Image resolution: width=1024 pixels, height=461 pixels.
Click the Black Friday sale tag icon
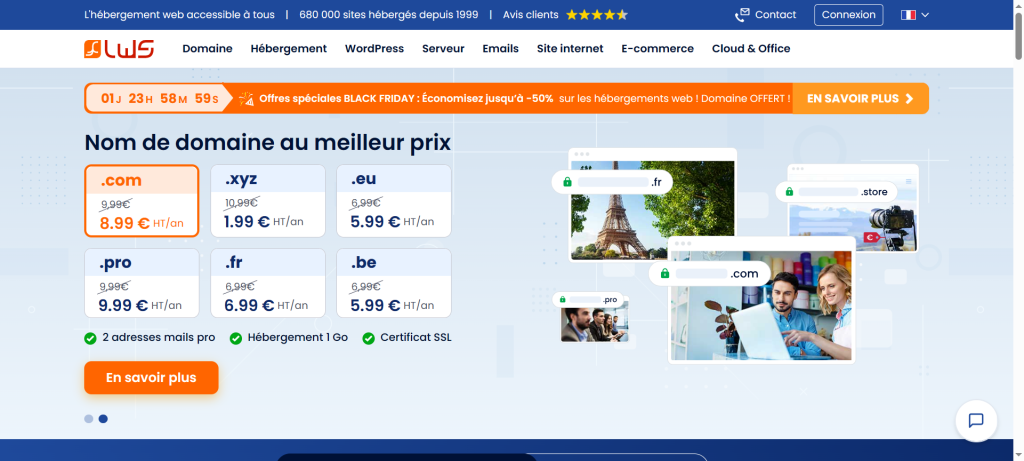[246, 99]
